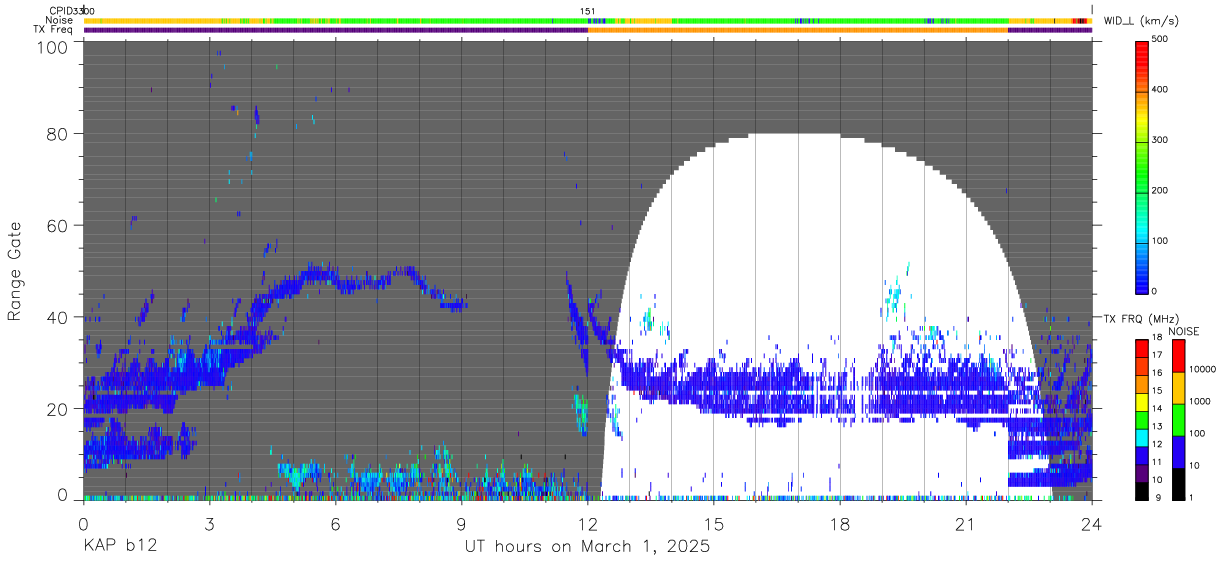
Task: Click the '18' hour tick on the UT axis
Action: point(840,523)
